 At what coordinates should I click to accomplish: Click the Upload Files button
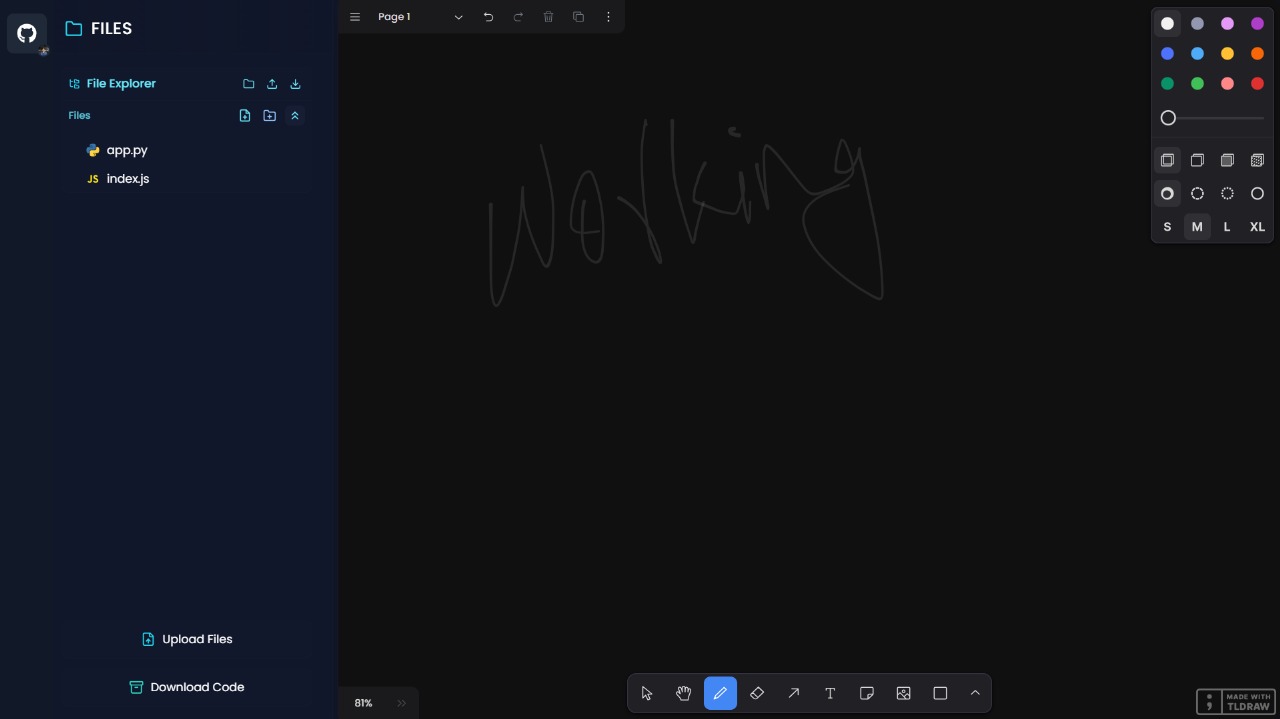coord(187,639)
